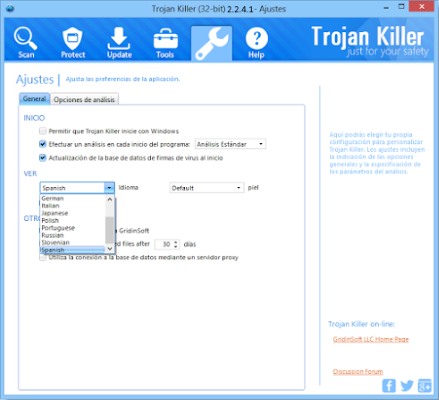Collapse the Spanish language dropdown arrow
This screenshot has width=439, height=400.
pos(109,188)
